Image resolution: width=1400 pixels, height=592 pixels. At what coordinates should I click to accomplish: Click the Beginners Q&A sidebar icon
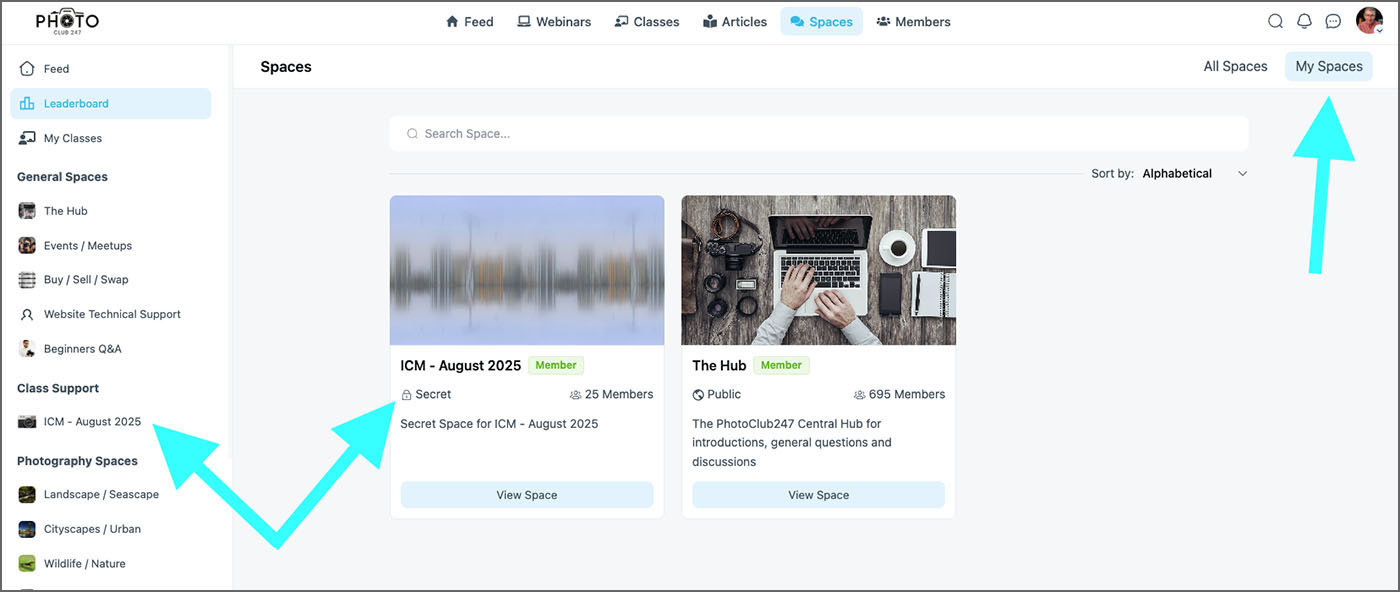(x=27, y=349)
